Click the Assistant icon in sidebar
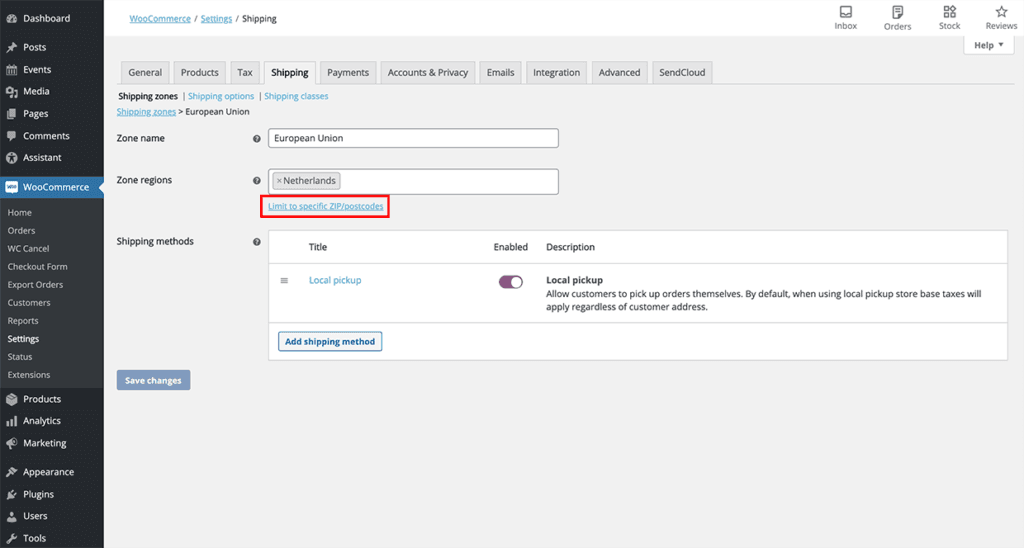Image resolution: width=1024 pixels, height=548 pixels. coord(12,157)
